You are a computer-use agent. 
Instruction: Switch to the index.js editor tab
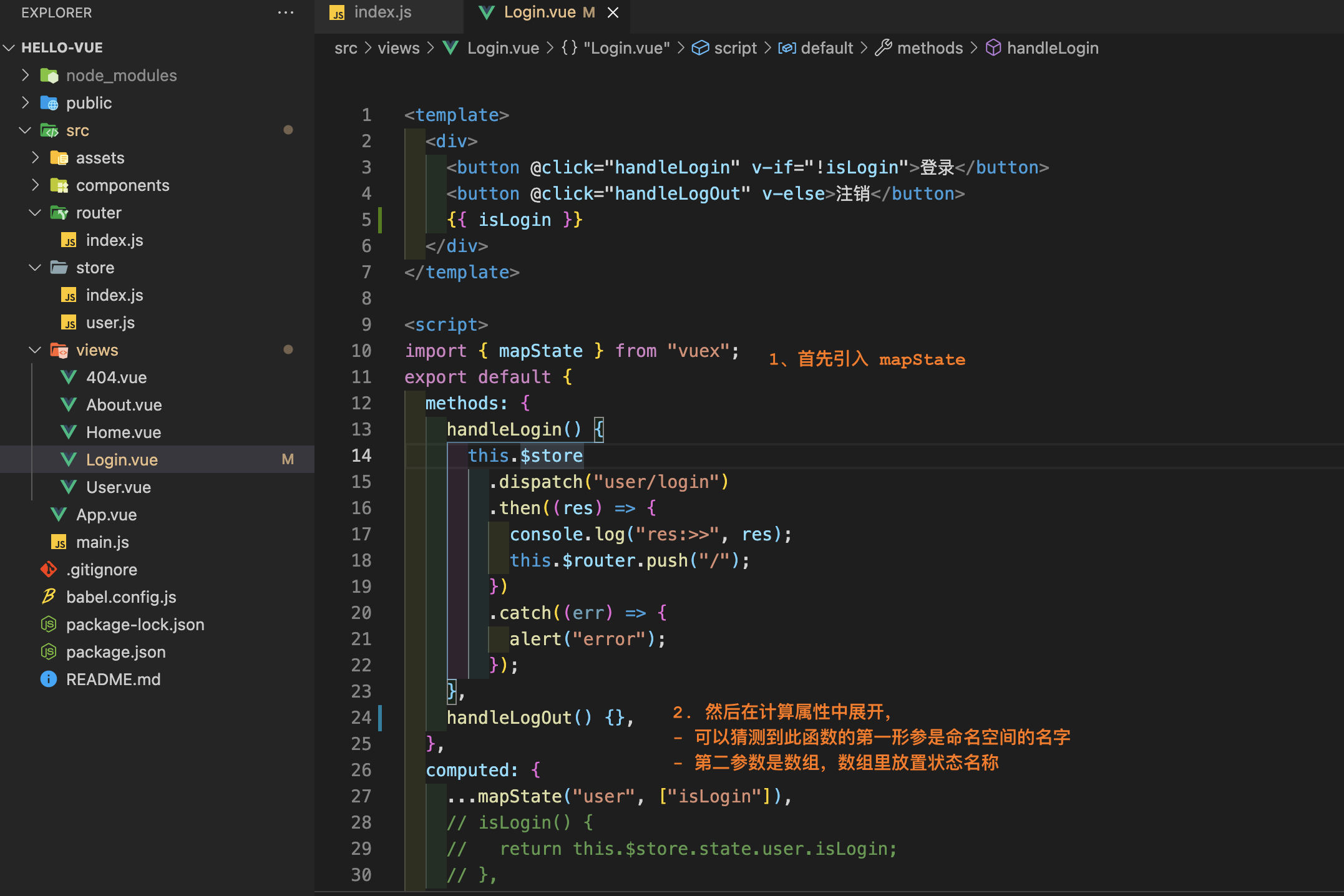[x=382, y=12]
